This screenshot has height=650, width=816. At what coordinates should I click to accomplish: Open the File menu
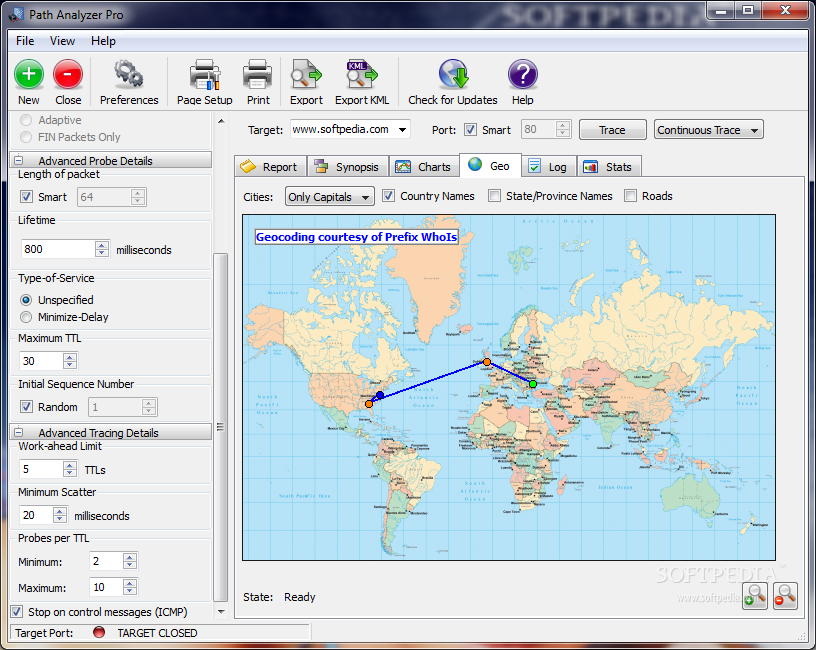pos(25,41)
